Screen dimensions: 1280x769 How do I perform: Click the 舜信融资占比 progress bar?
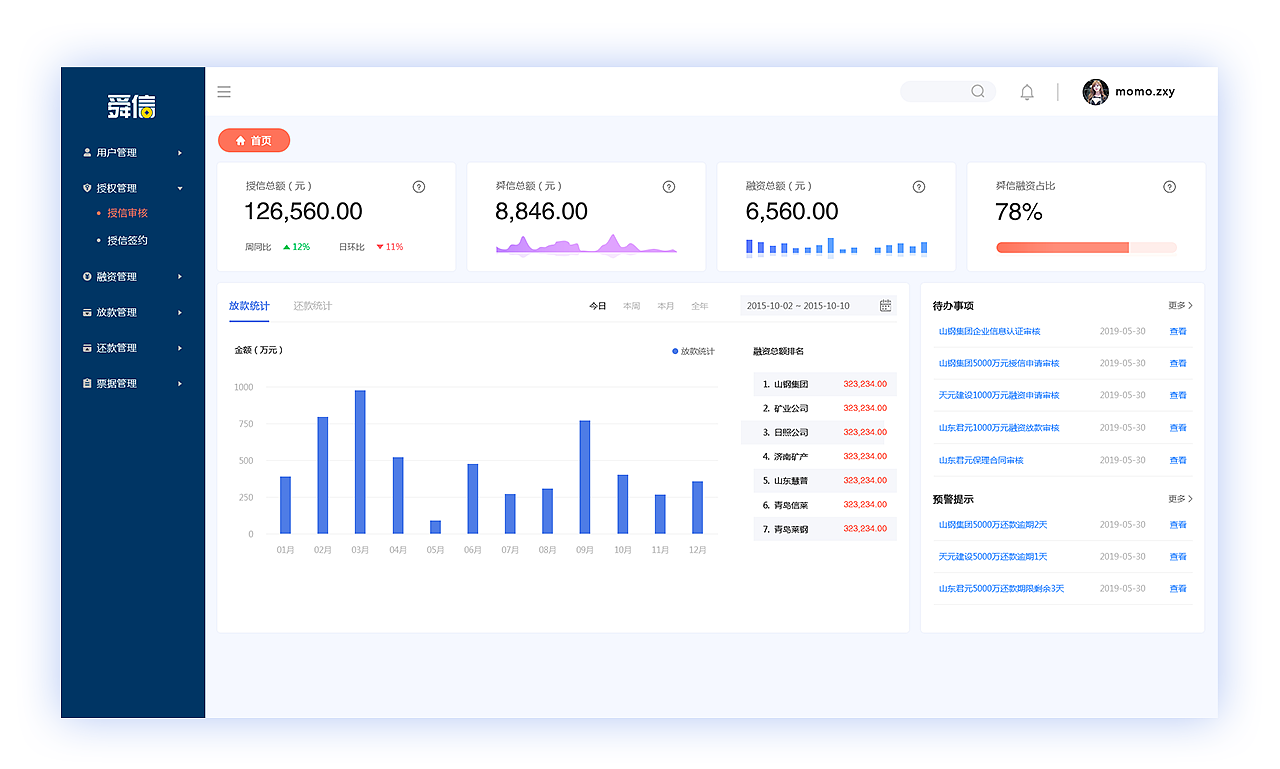click(1086, 247)
